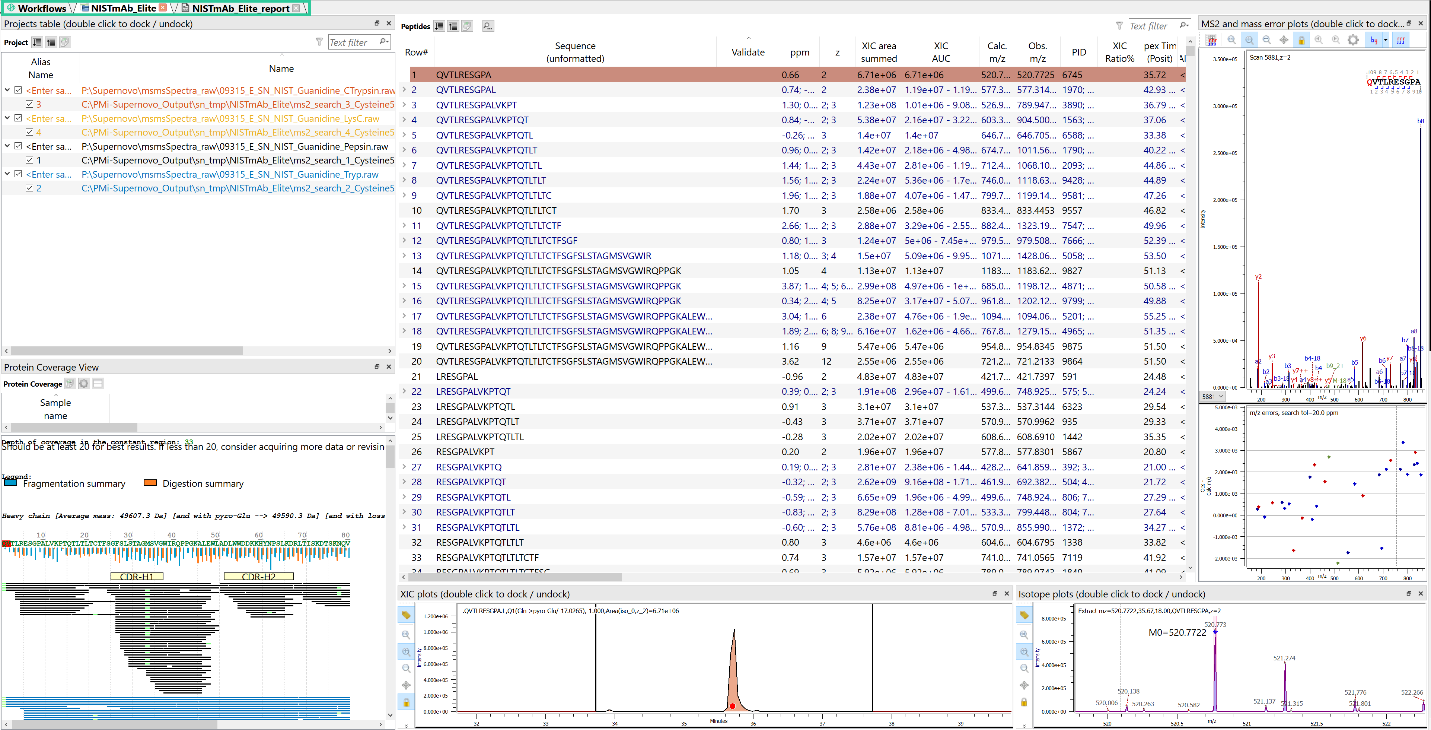This screenshot has width=1431, height=730.
Task: Expand peptide row 31 RESGPALVKPTQTLTL
Action: (x=405, y=527)
